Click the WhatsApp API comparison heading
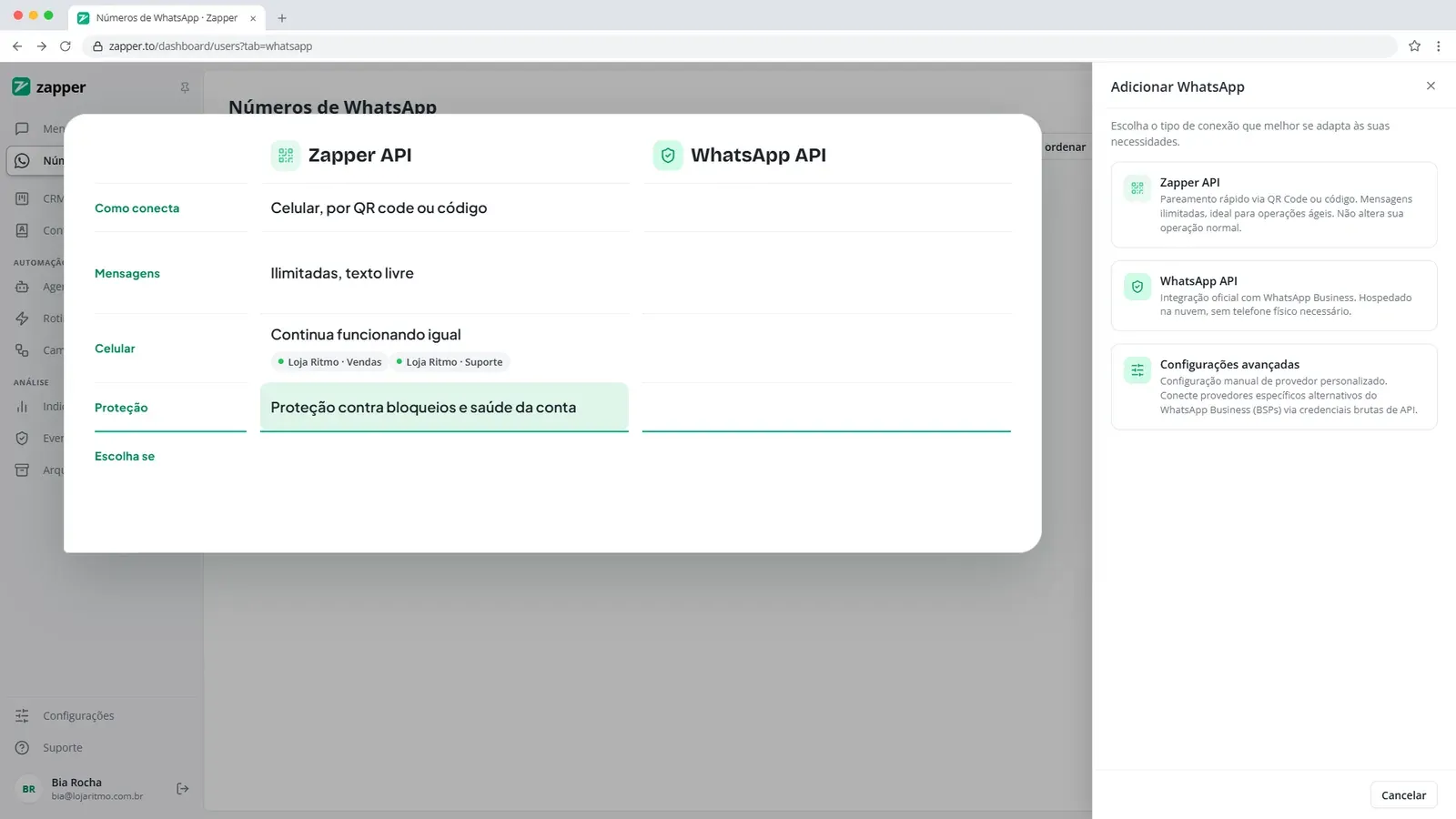 [x=758, y=156]
